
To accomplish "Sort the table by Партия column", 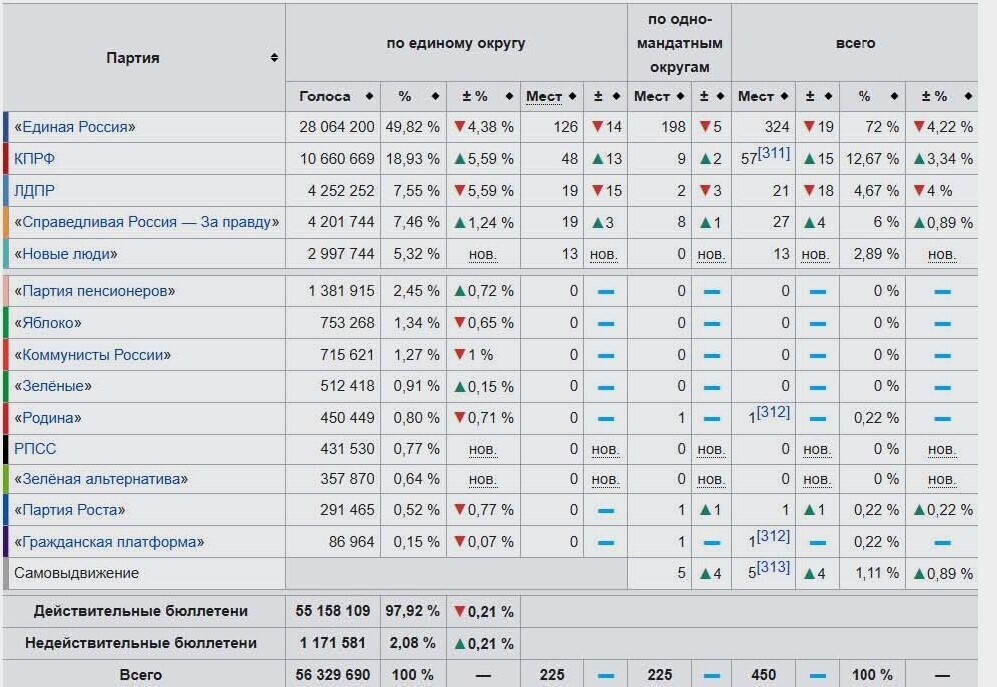I will coord(274,58).
